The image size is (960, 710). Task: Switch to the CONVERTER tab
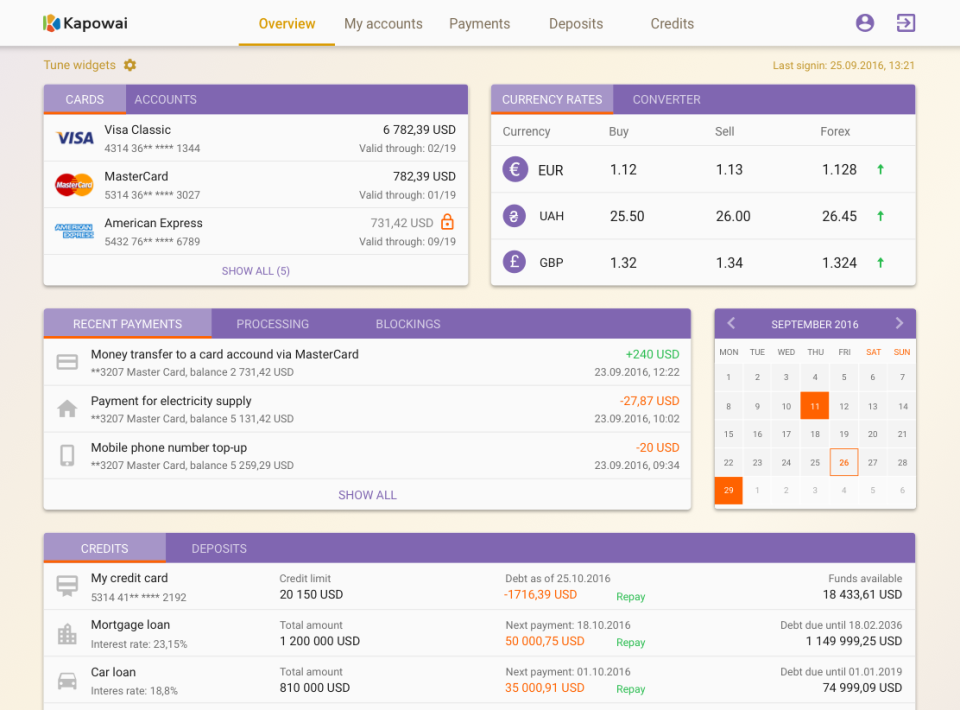coord(666,99)
